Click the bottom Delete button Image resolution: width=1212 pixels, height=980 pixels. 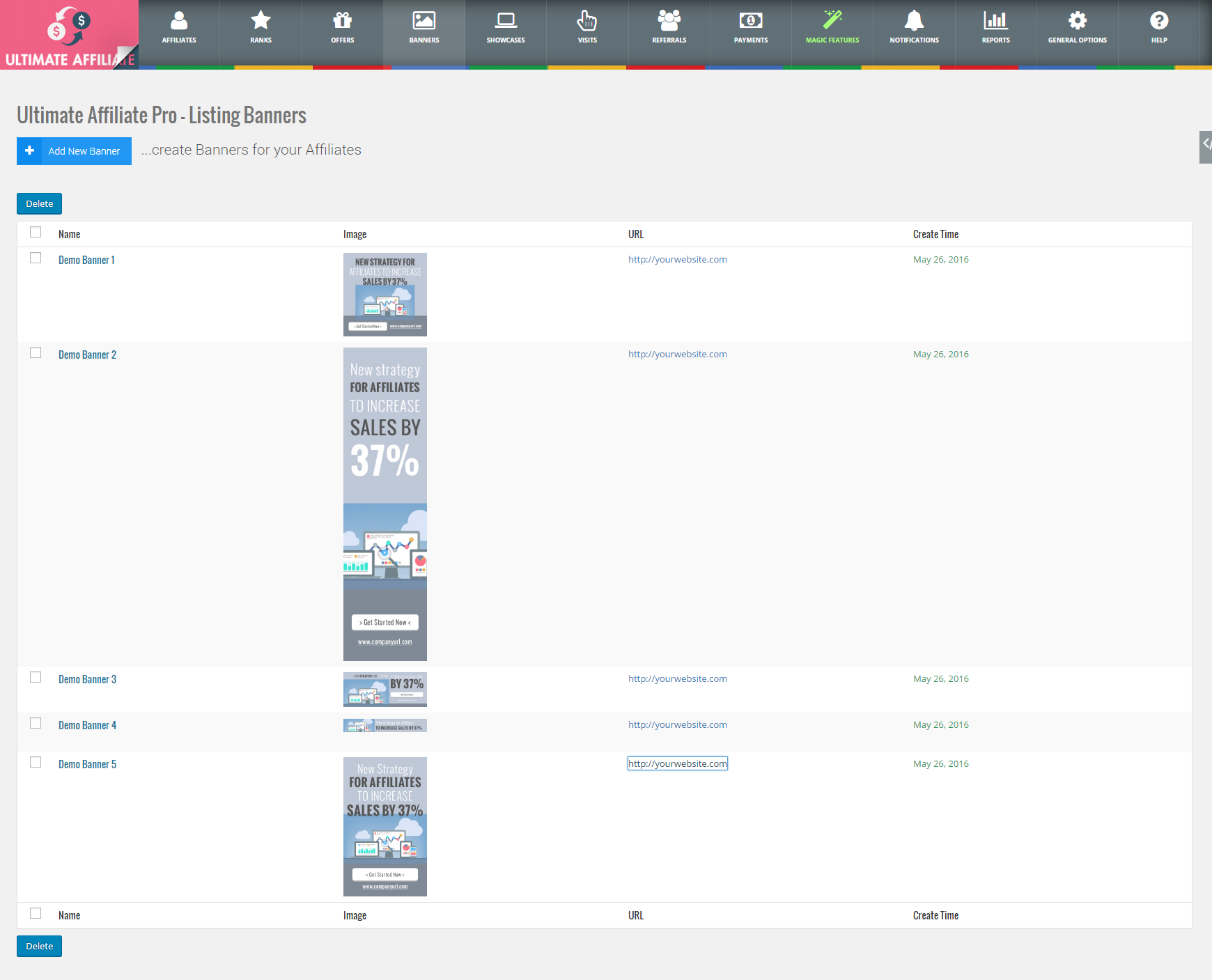pyautogui.click(x=39, y=947)
